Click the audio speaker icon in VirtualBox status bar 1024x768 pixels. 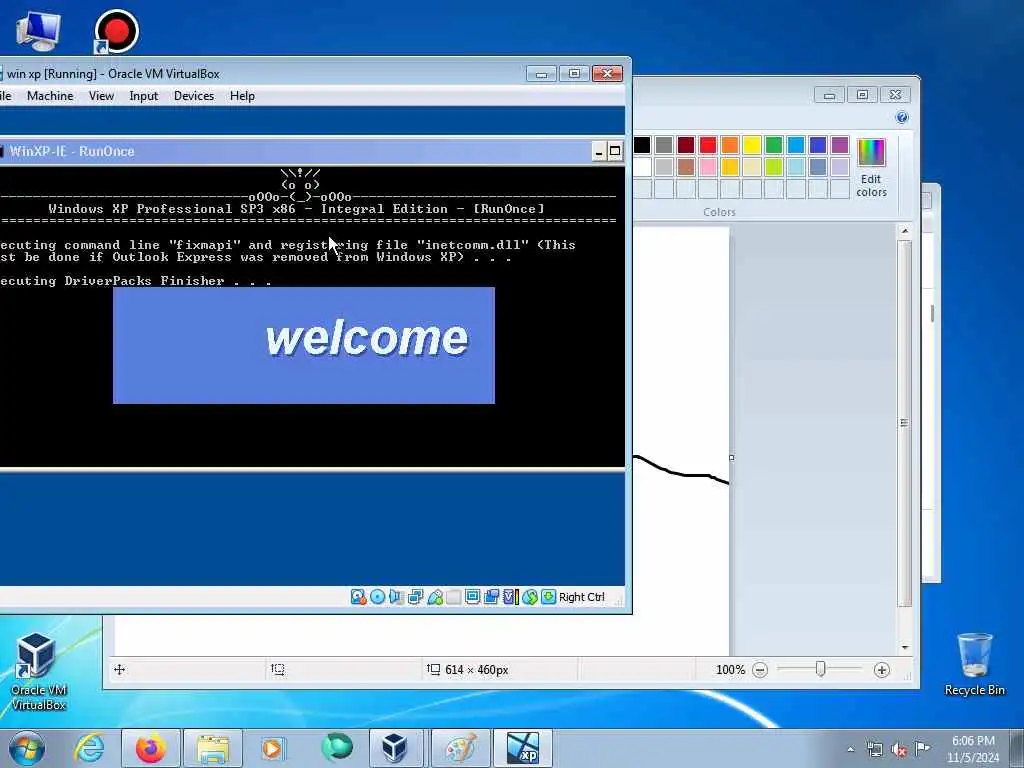(396, 597)
